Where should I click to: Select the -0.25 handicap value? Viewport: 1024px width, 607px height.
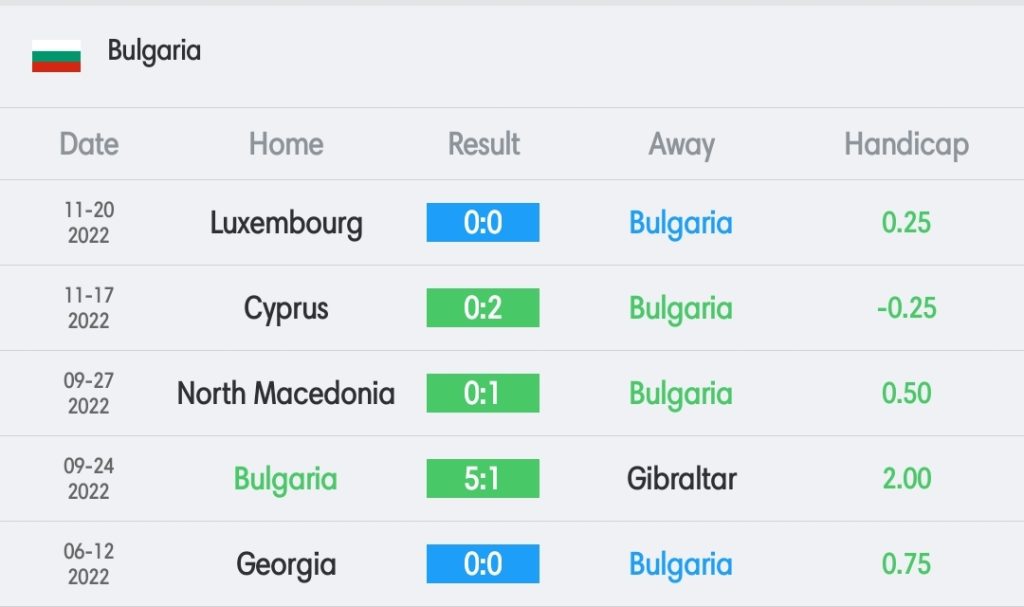click(906, 308)
